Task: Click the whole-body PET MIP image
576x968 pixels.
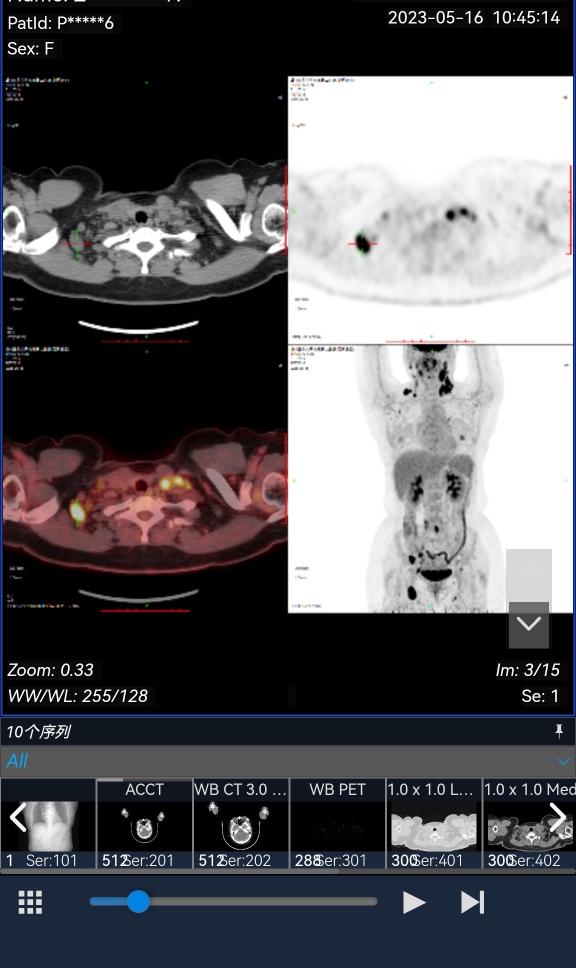Action: click(430, 479)
